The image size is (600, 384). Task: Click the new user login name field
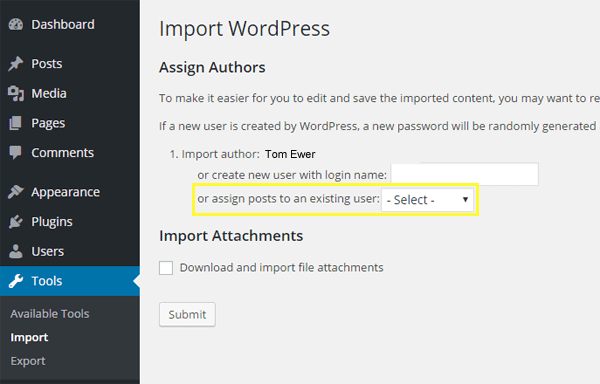[x=465, y=174]
